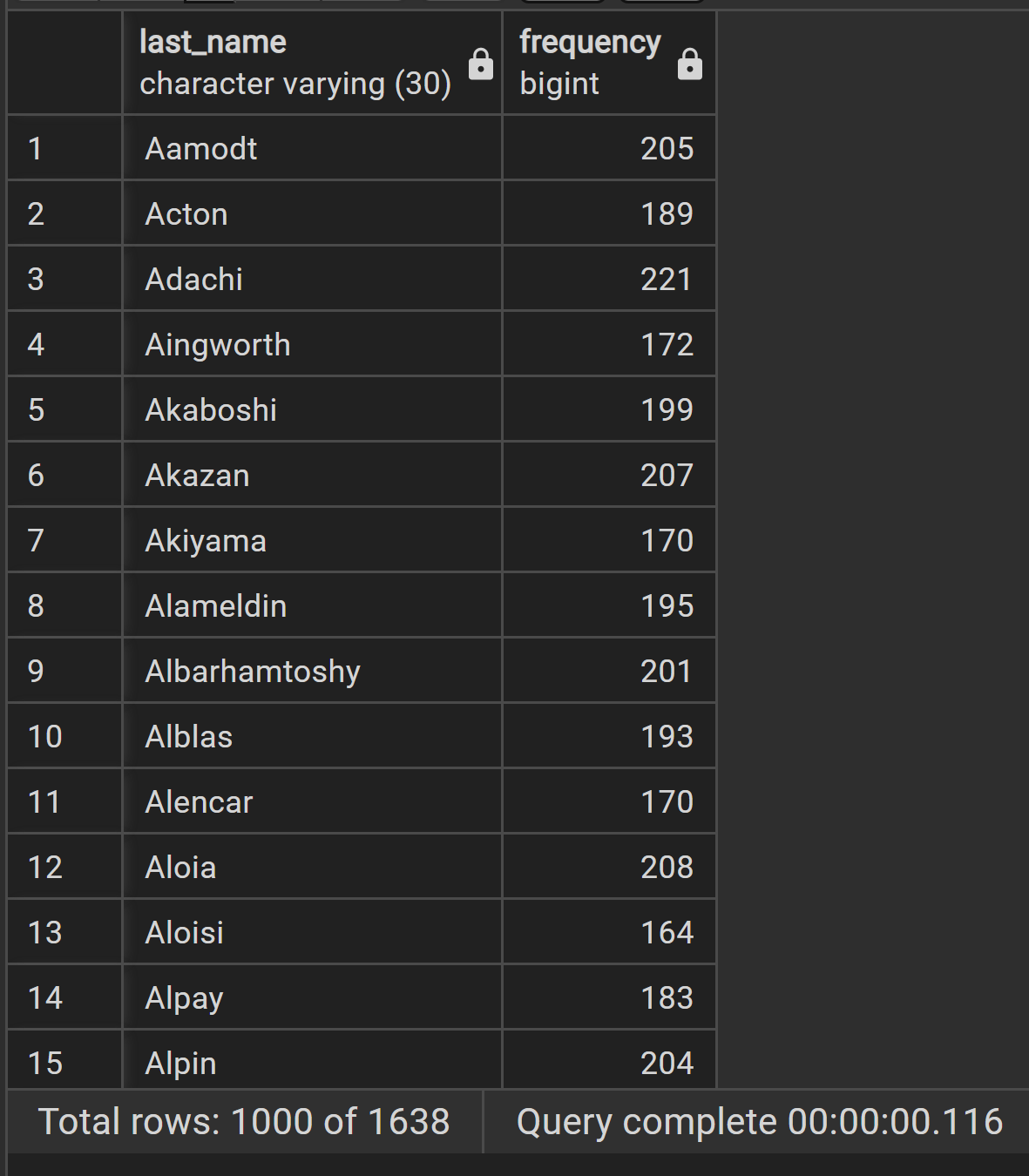Select row number 12
Screen dimensions: 1029x1176
point(64,867)
